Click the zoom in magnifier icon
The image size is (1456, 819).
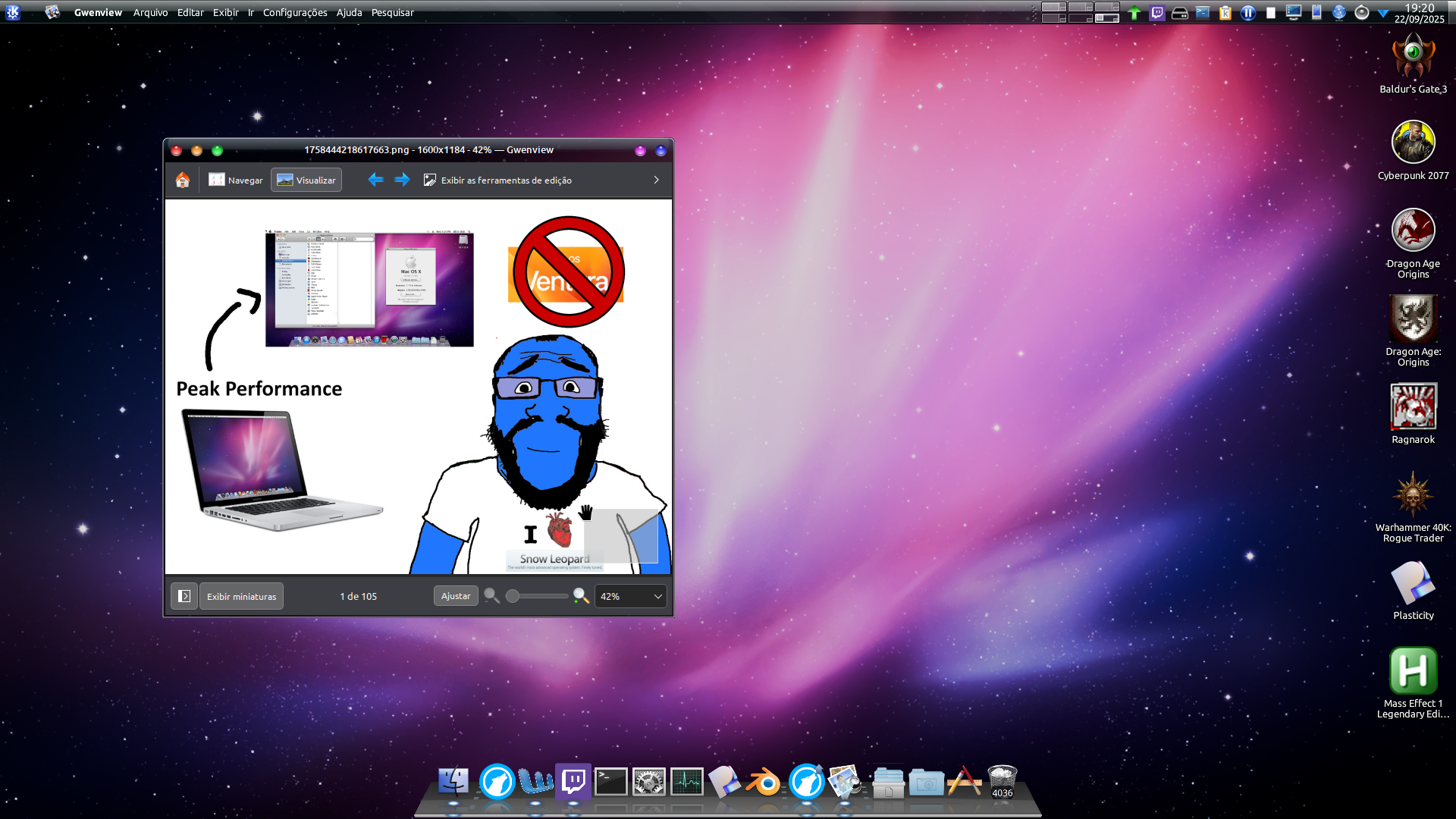point(581,596)
